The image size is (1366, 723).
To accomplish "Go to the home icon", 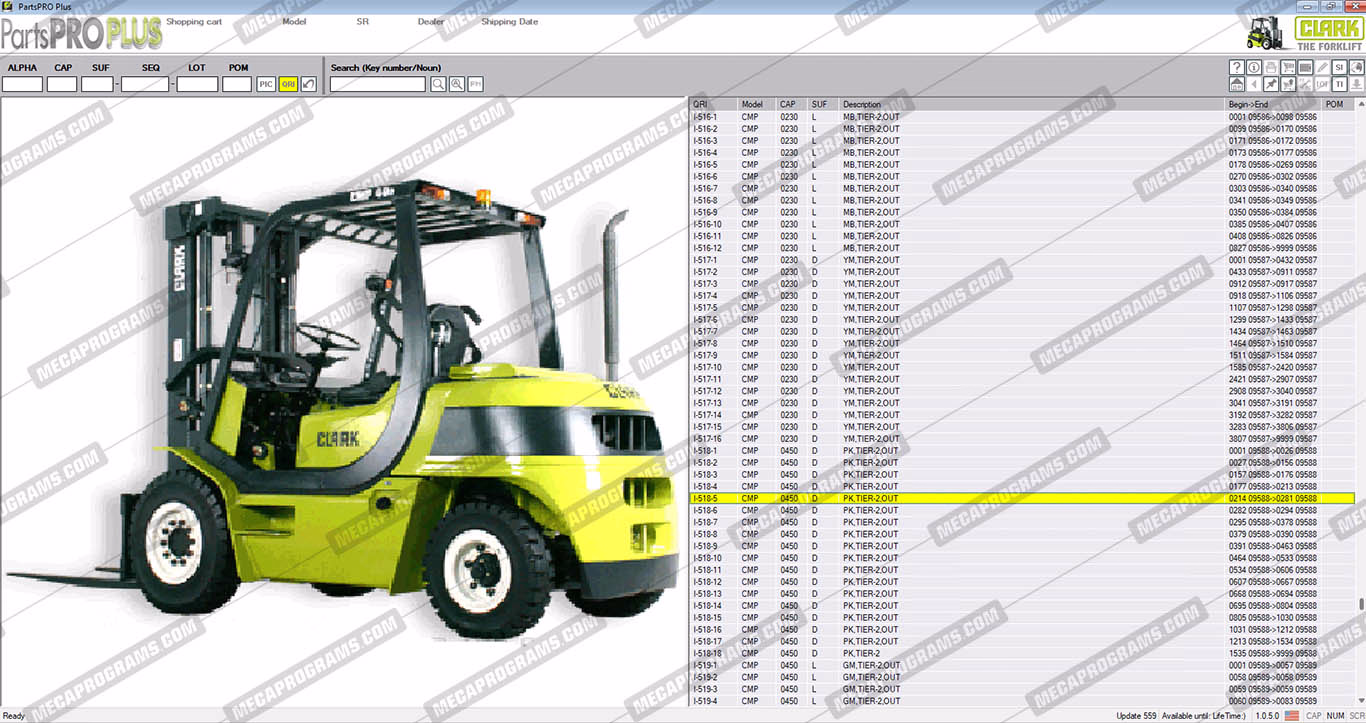I will (1237, 84).
